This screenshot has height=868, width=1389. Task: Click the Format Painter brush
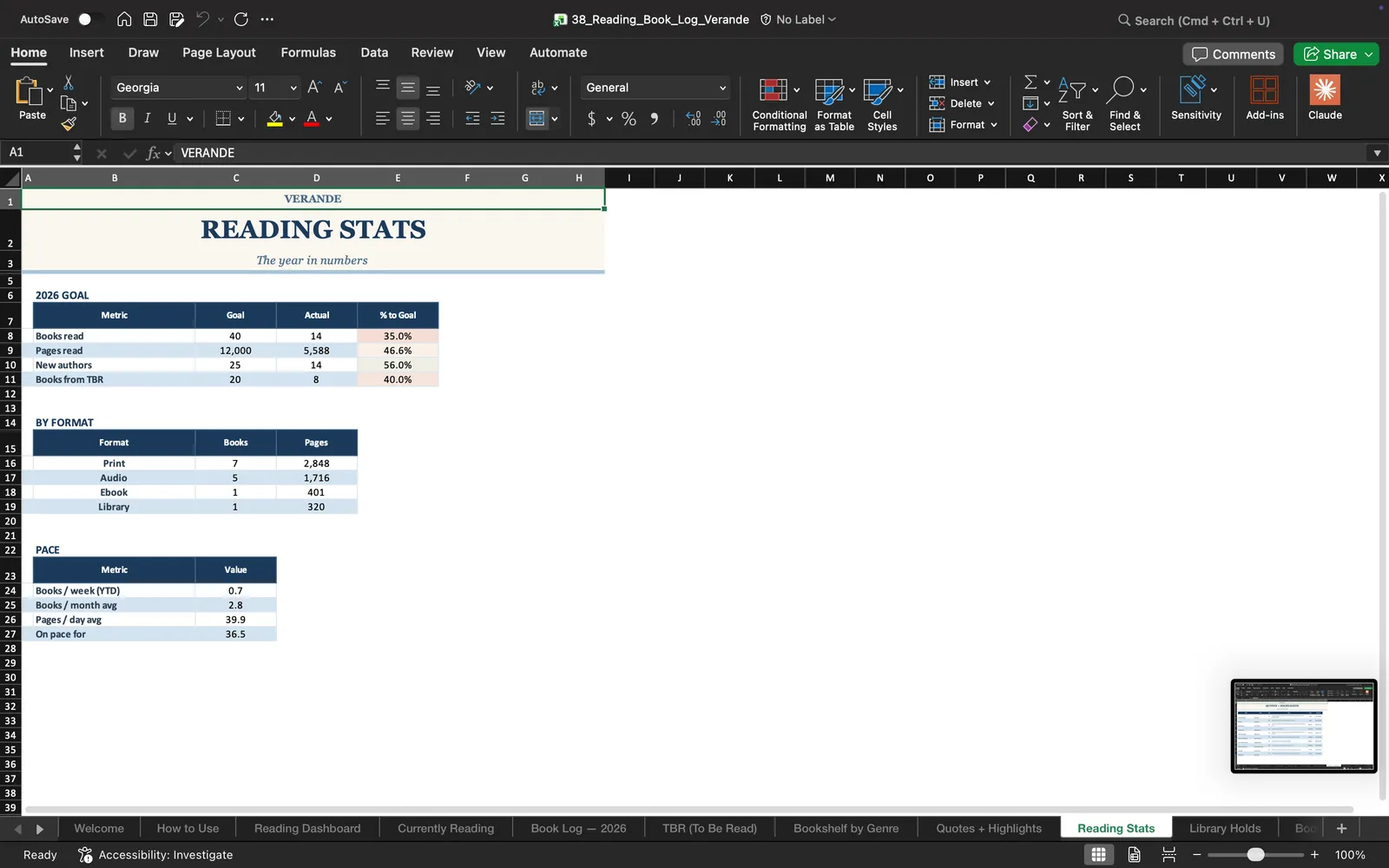point(69,124)
